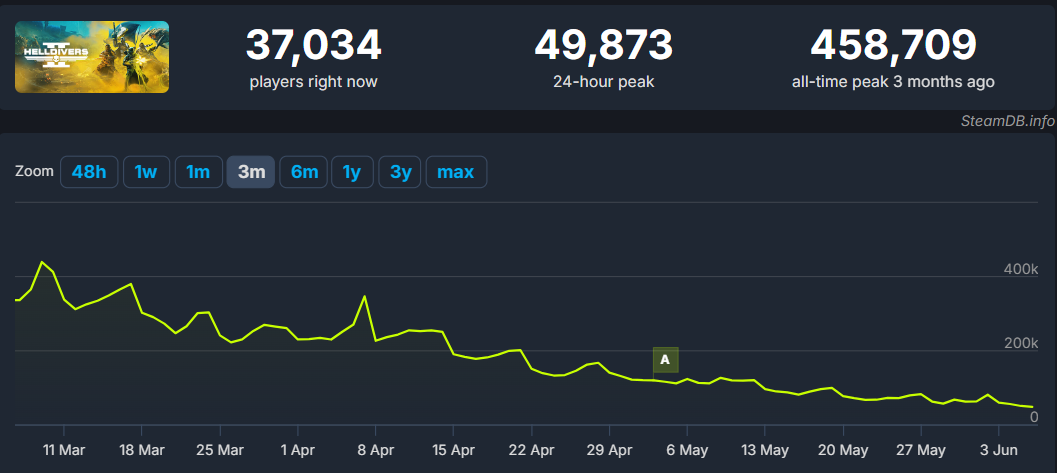Choose the 3y zoom range
This screenshot has height=473, width=1057.
[x=400, y=172]
